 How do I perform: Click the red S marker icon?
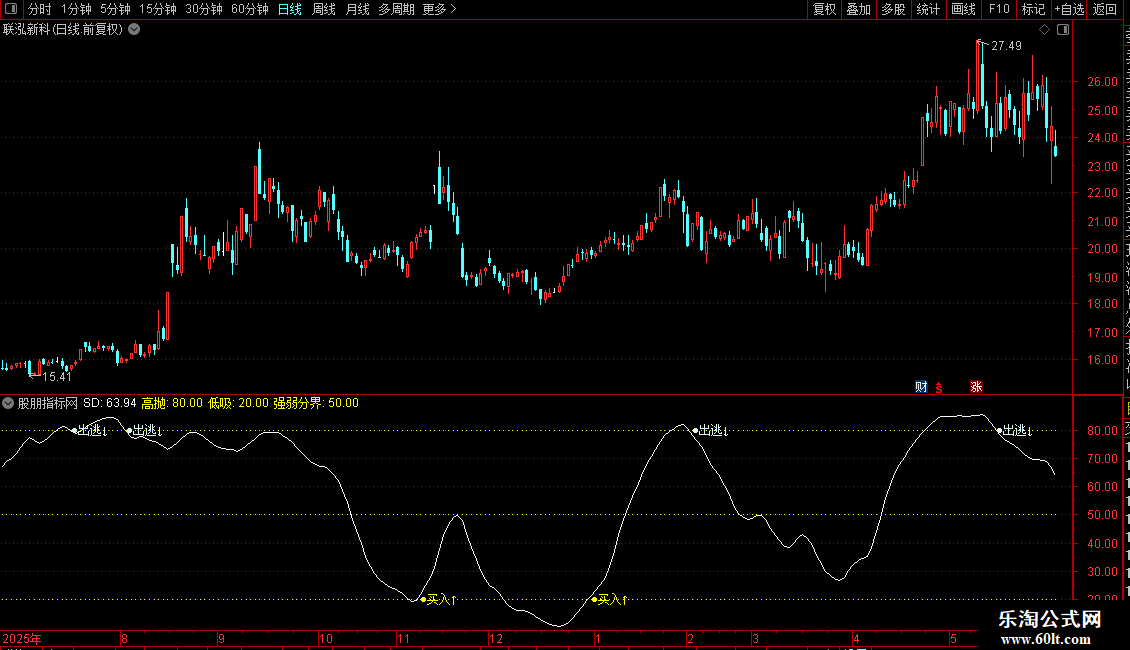click(939, 388)
